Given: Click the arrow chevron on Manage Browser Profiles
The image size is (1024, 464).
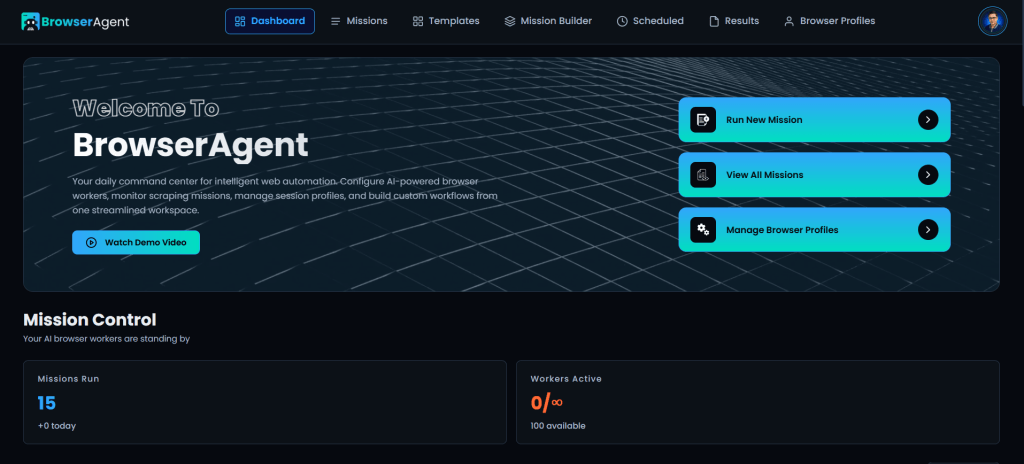Looking at the screenshot, I should point(928,229).
